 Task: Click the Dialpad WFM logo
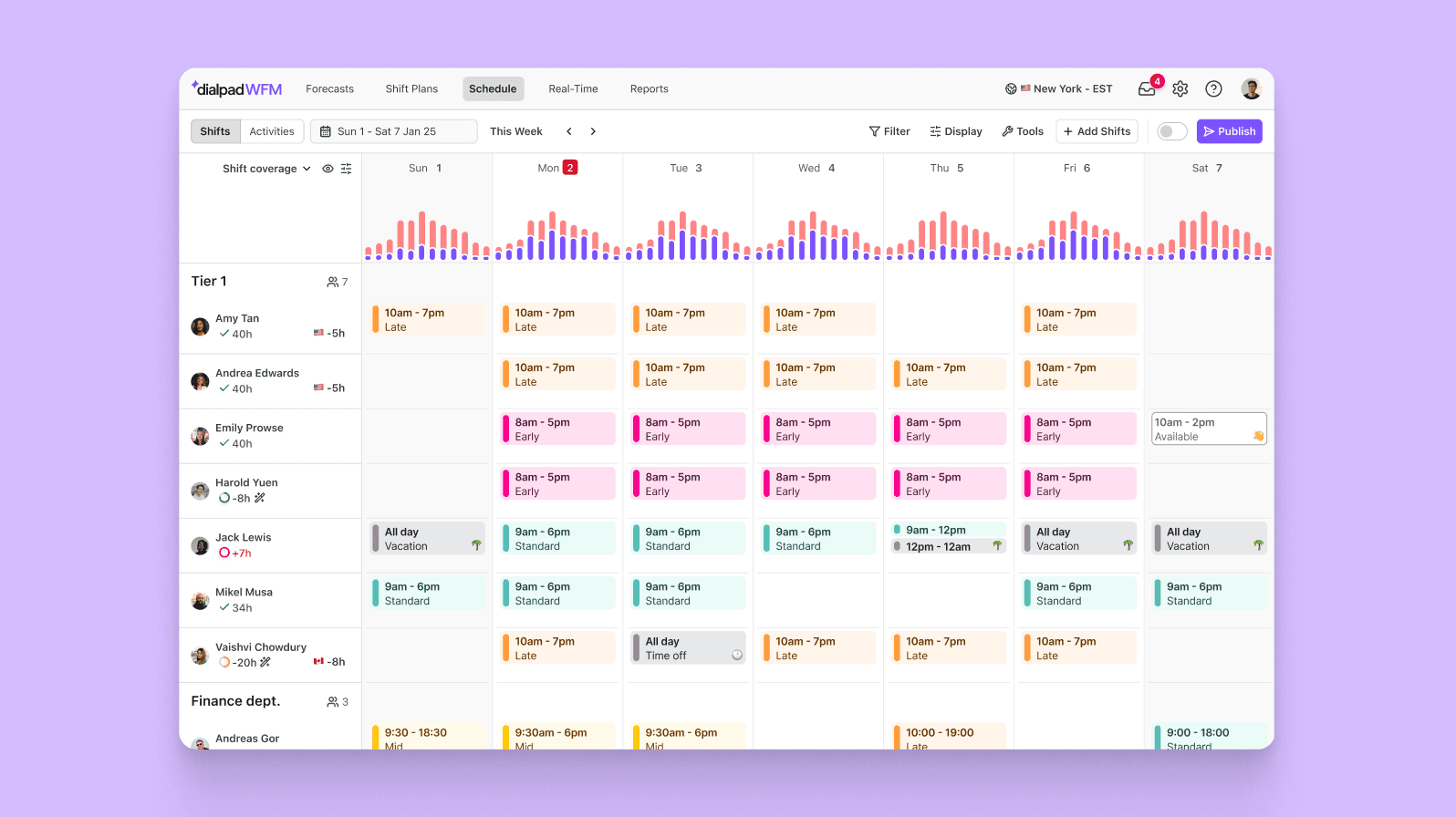click(x=237, y=88)
